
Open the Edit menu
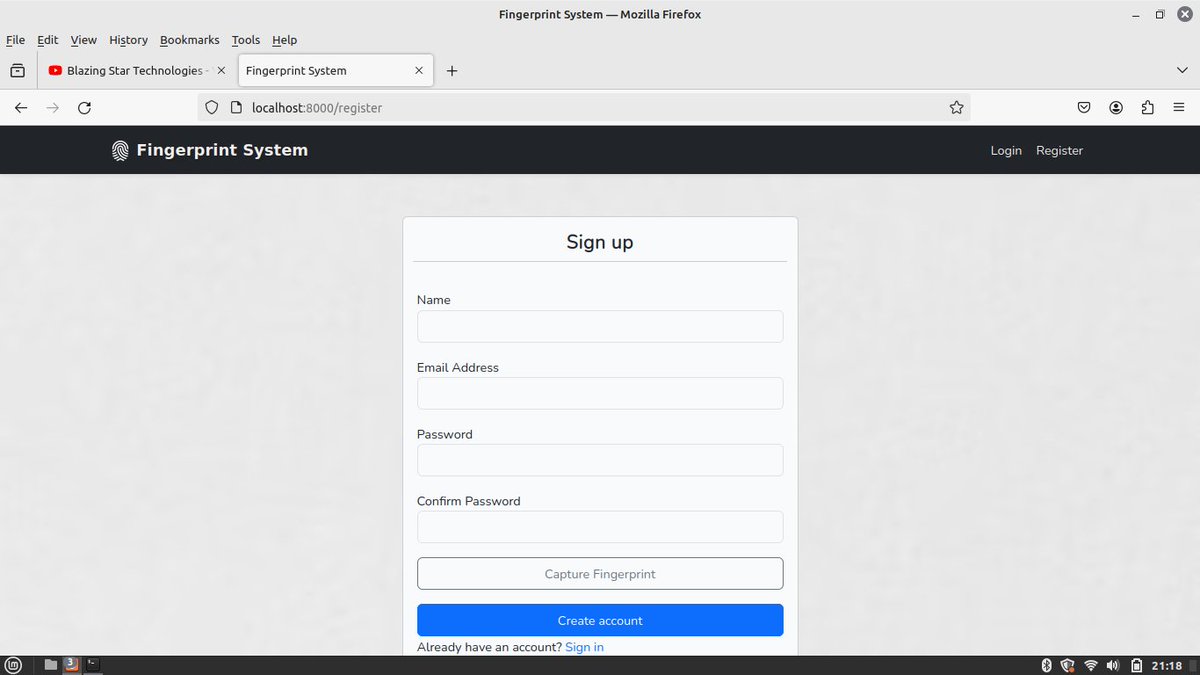[48, 40]
